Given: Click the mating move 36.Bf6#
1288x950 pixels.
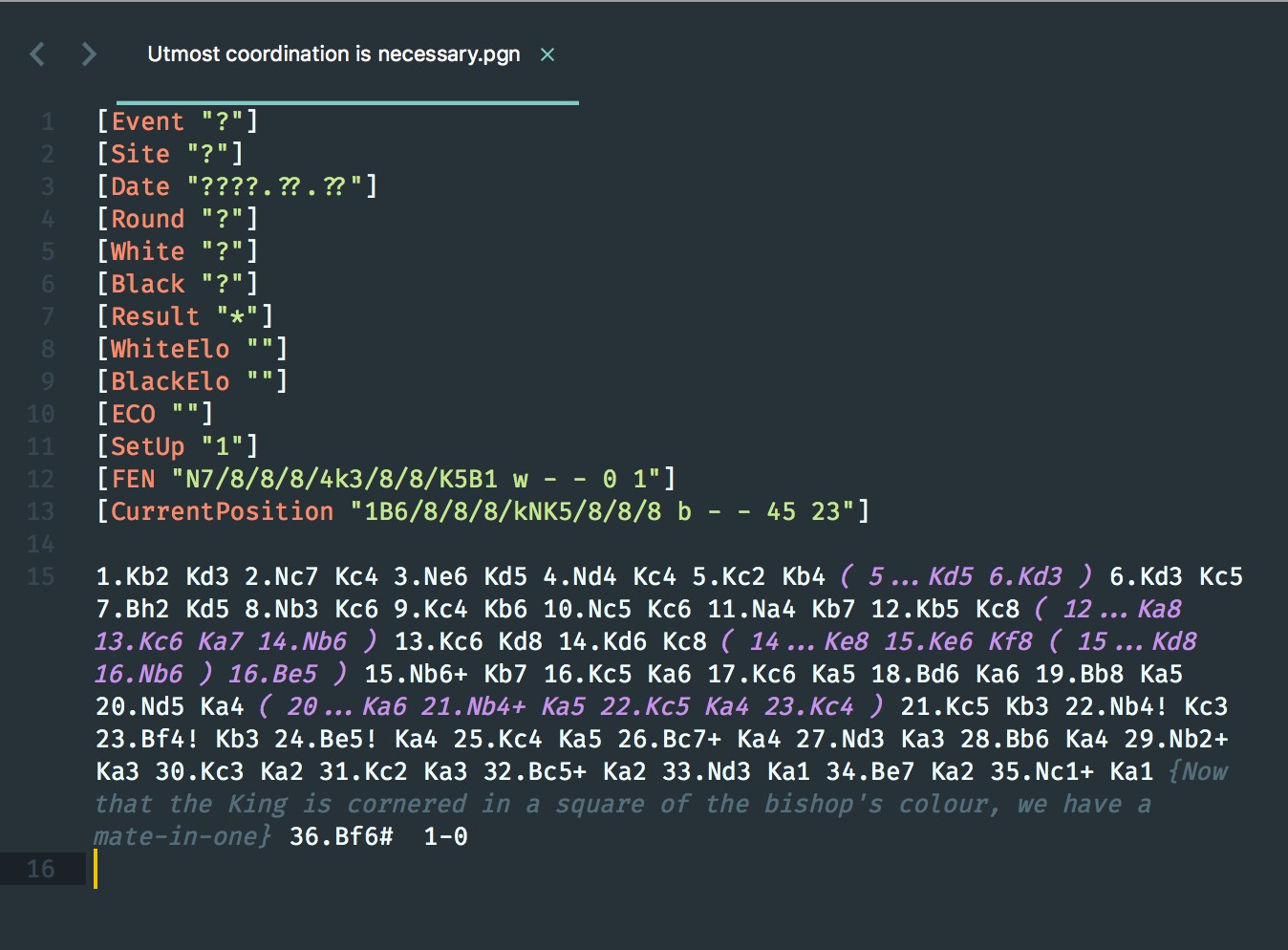Looking at the screenshot, I should pyautogui.click(x=341, y=836).
